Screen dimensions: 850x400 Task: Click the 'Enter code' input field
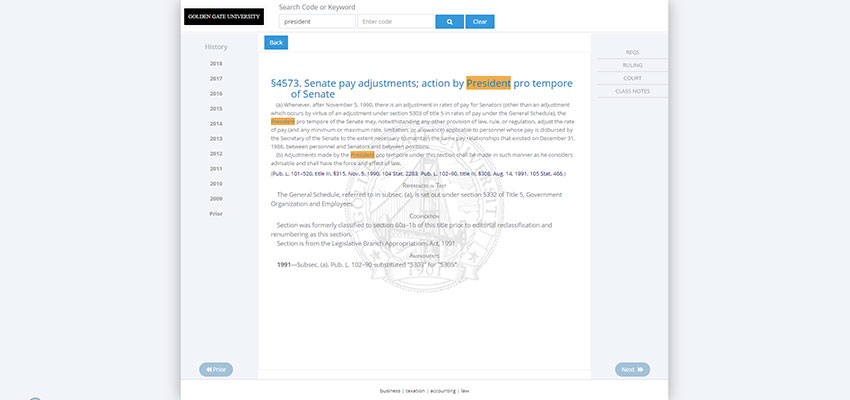pyautogui.click(x=395, y=22)
